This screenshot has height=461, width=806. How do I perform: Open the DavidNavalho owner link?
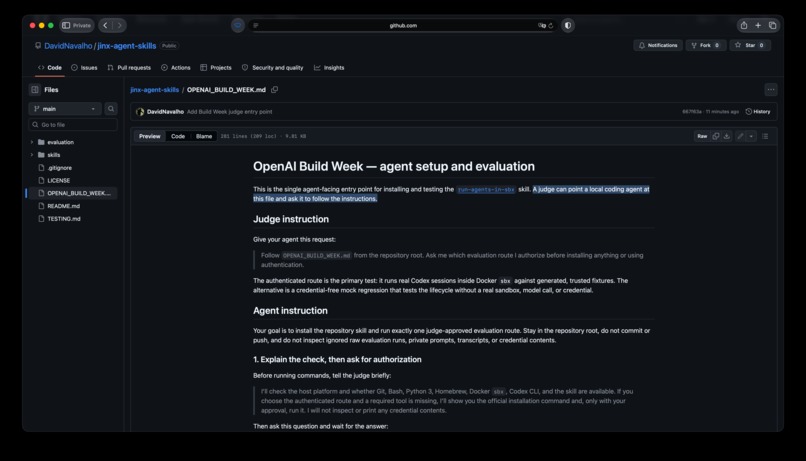[x=68, y=46]
